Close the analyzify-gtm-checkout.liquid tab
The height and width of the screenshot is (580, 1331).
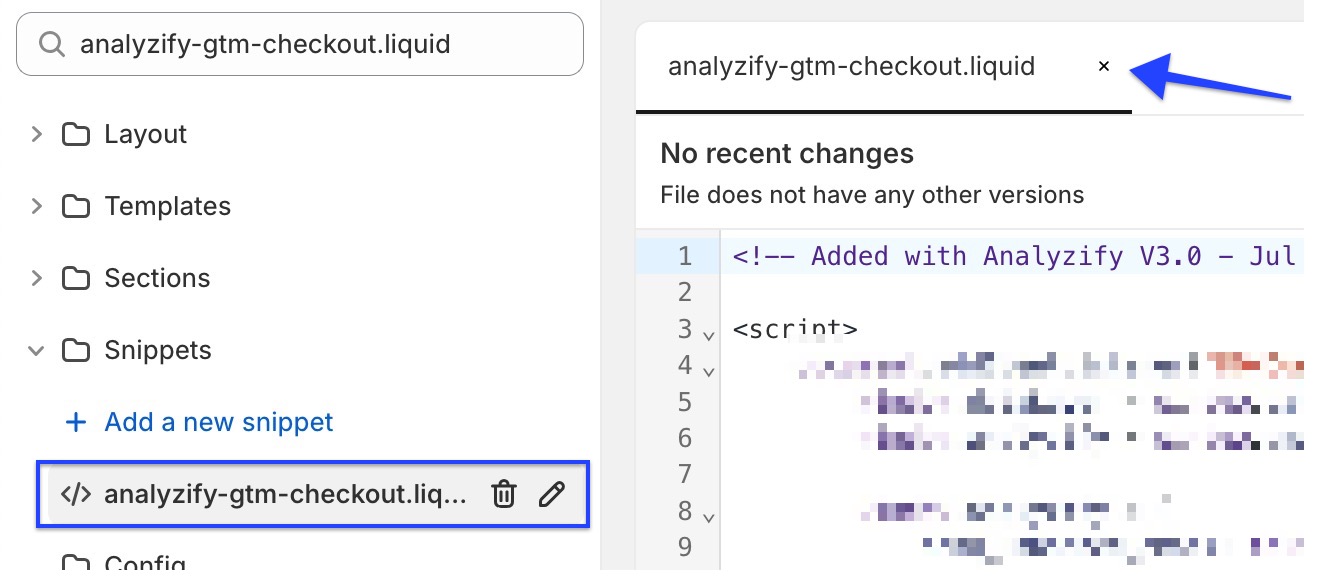coord(1104,67)
